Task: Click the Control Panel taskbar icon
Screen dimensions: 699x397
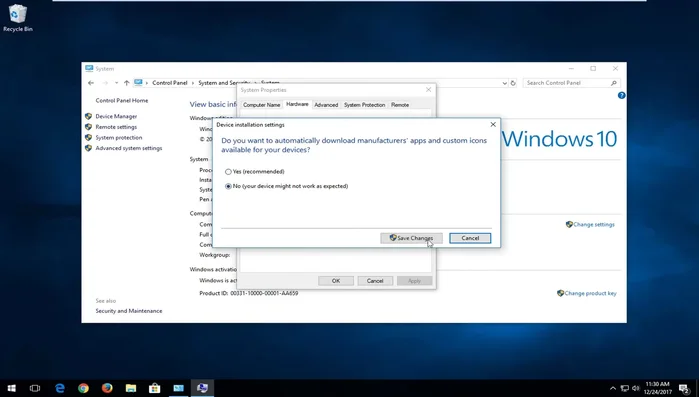Action: coord(178,388)
